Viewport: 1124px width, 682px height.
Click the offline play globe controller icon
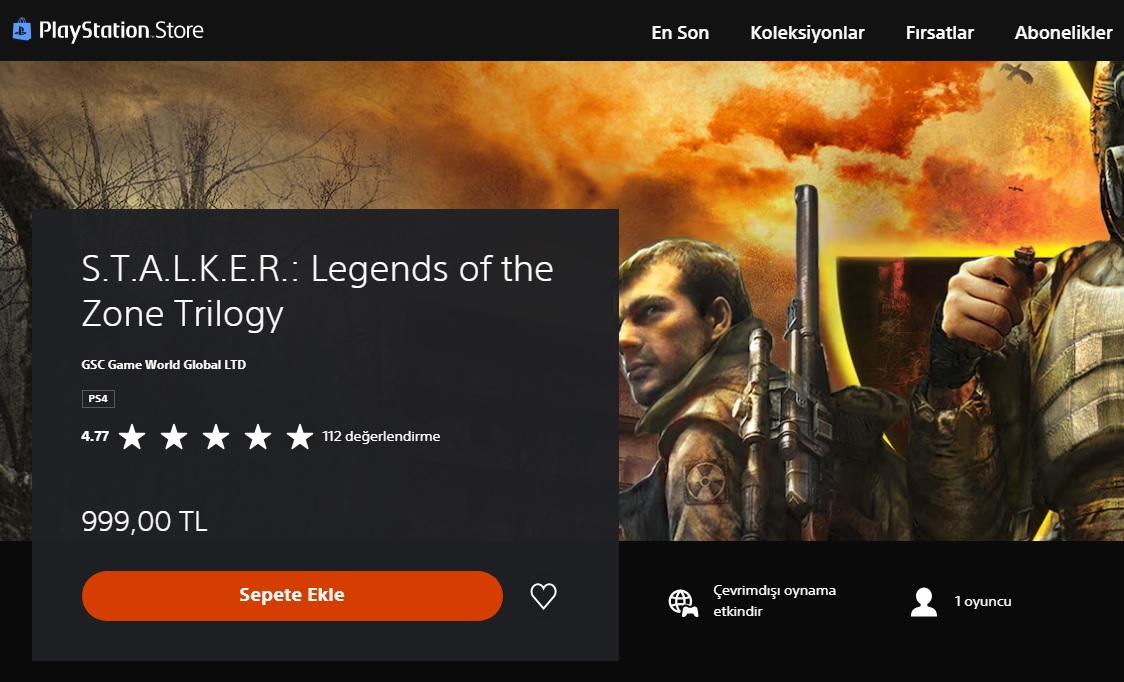683,603
